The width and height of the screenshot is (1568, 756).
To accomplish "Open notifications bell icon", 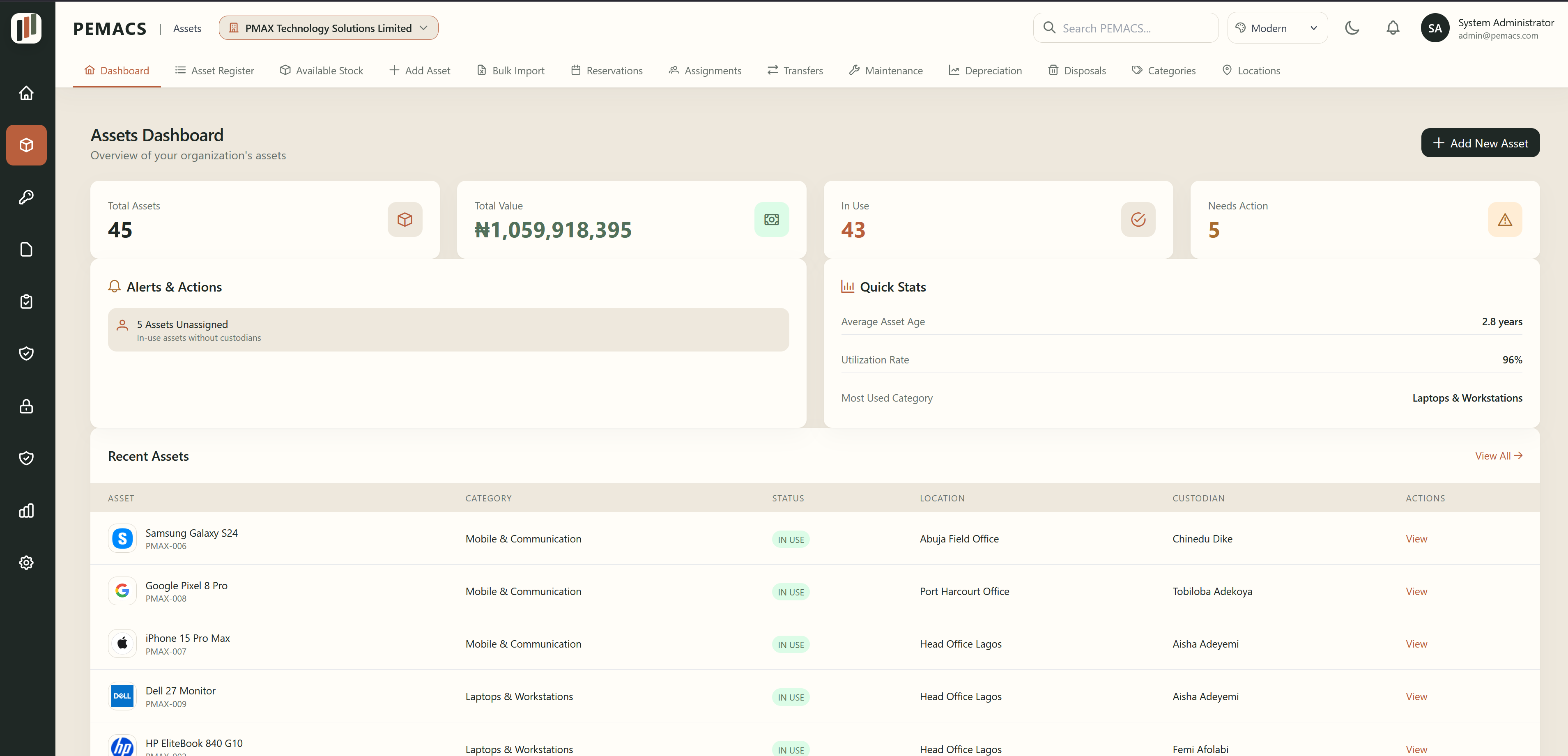I will coord(1393,28).
